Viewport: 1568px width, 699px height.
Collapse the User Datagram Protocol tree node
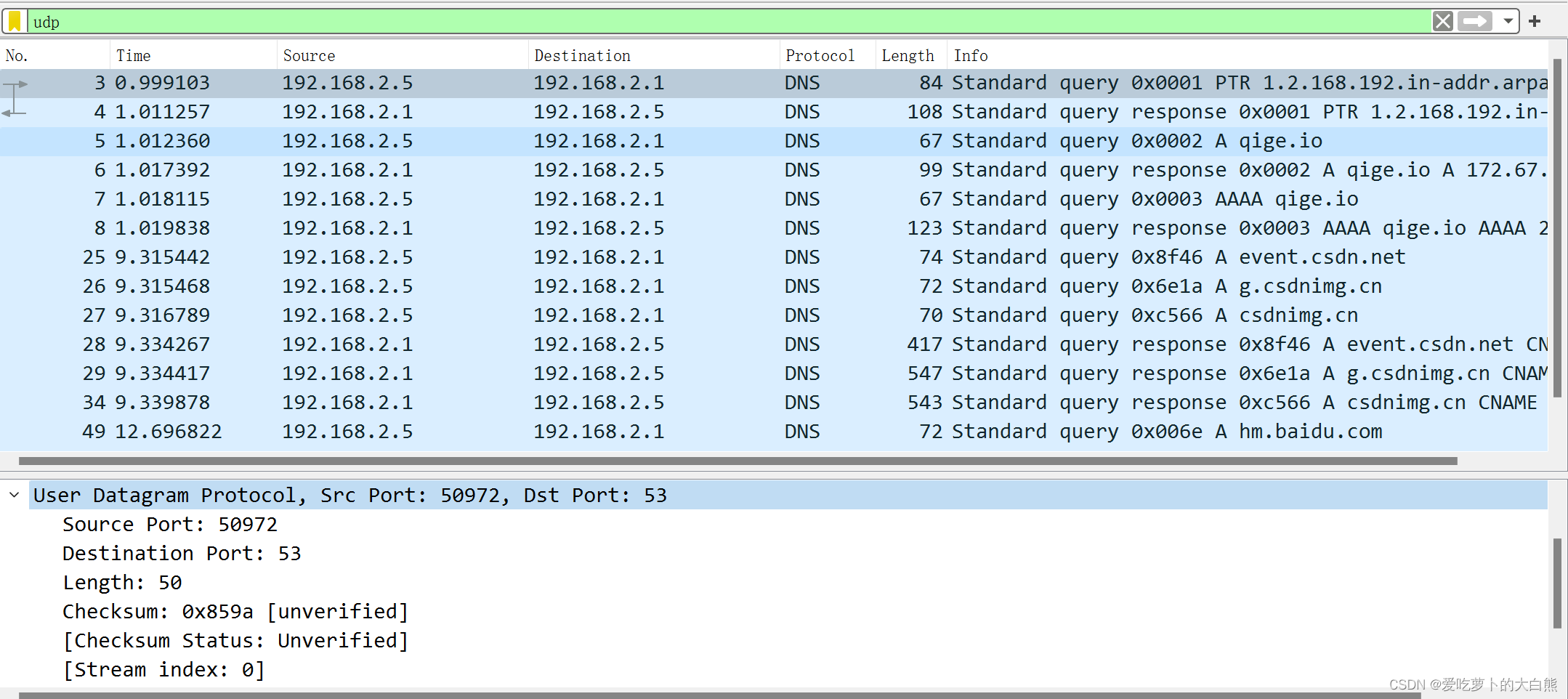pos(15,495)
